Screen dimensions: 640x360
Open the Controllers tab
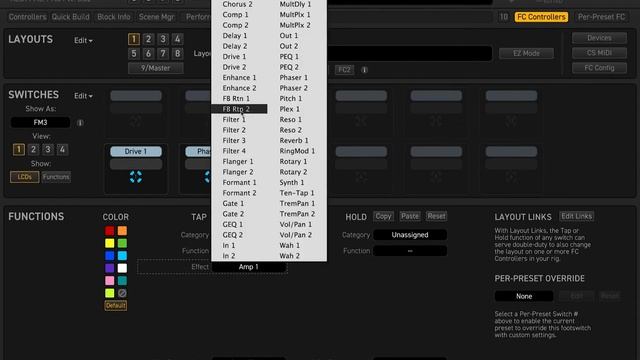(x=27, y=17)
